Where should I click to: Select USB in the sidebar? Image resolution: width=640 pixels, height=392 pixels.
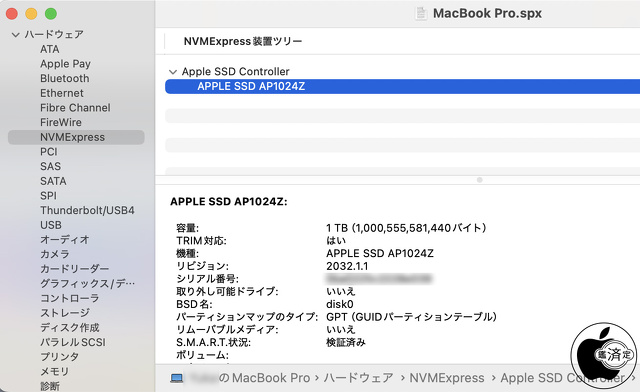pyautogui.click(x=51, y=225)
